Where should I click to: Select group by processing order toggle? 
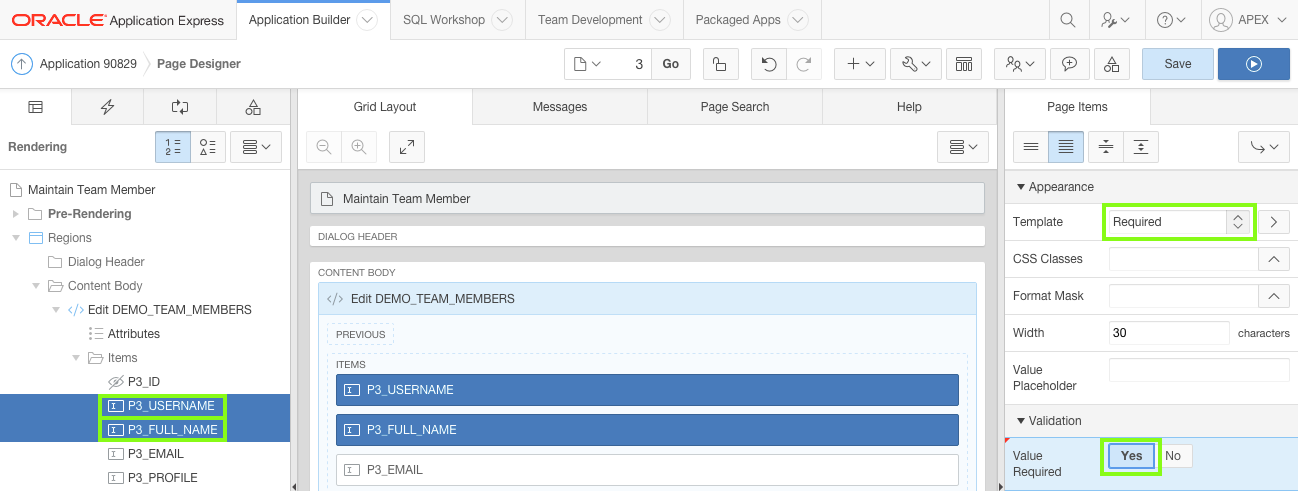point(173,147)
